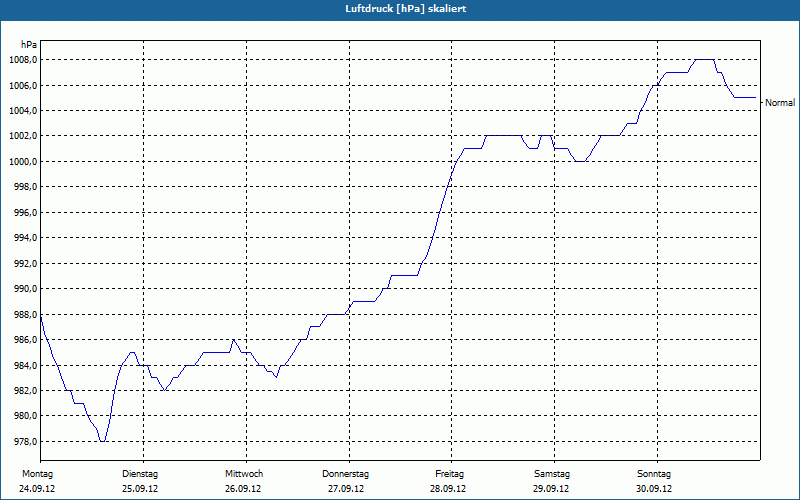This screenshot has width=800, height=500.
Task: Click the date 25.09.12
Action: [x=140, y=489]
